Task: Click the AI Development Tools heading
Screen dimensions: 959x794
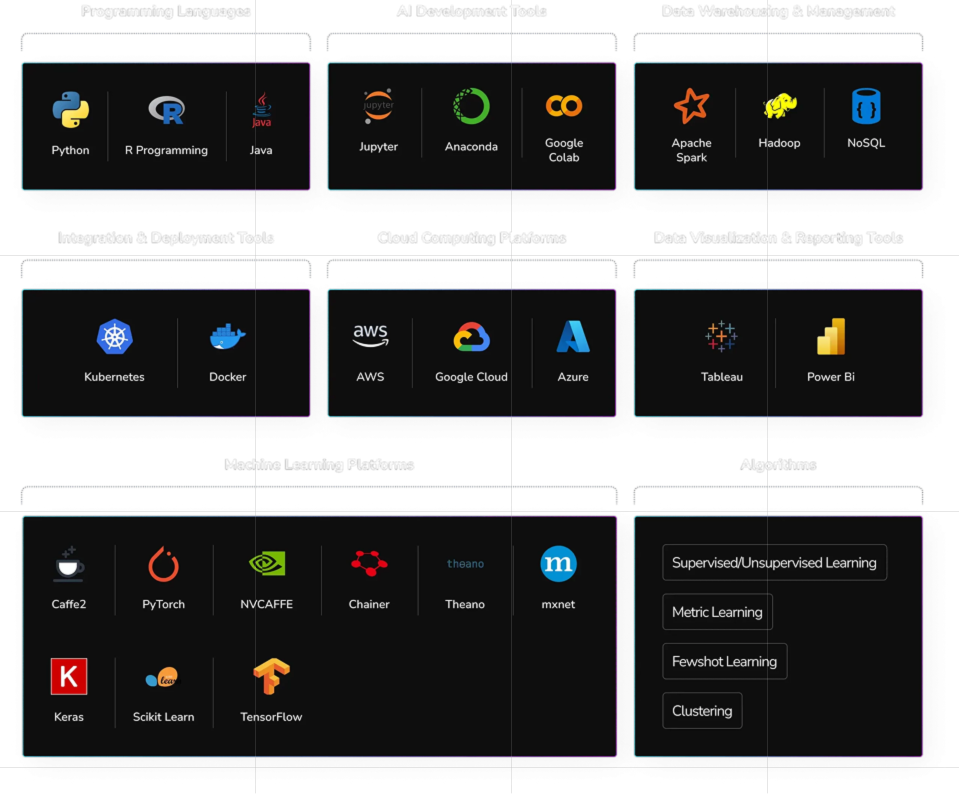Action: (x=471, y=11)
